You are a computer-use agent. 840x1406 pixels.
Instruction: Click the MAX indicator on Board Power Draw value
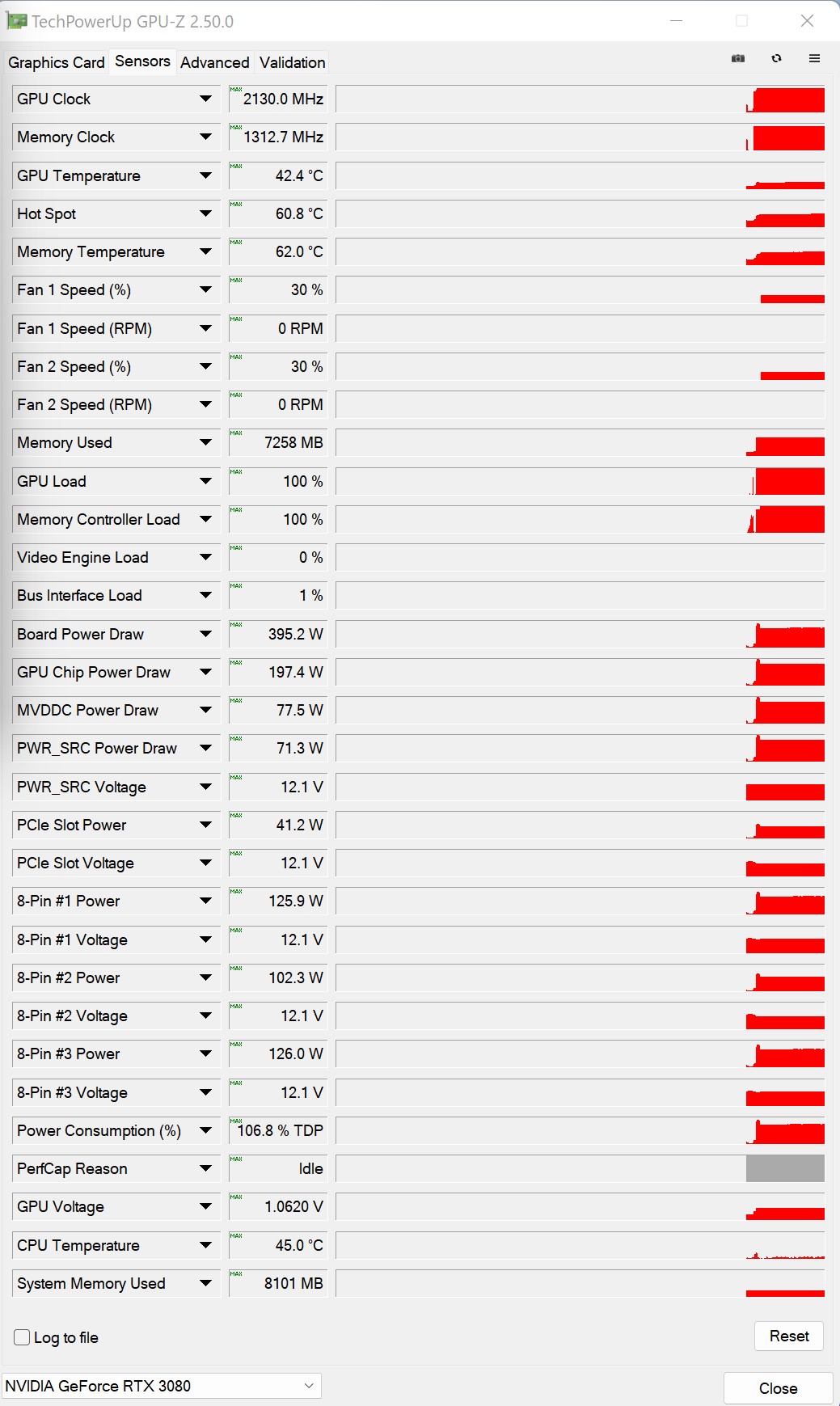[236, 625]
